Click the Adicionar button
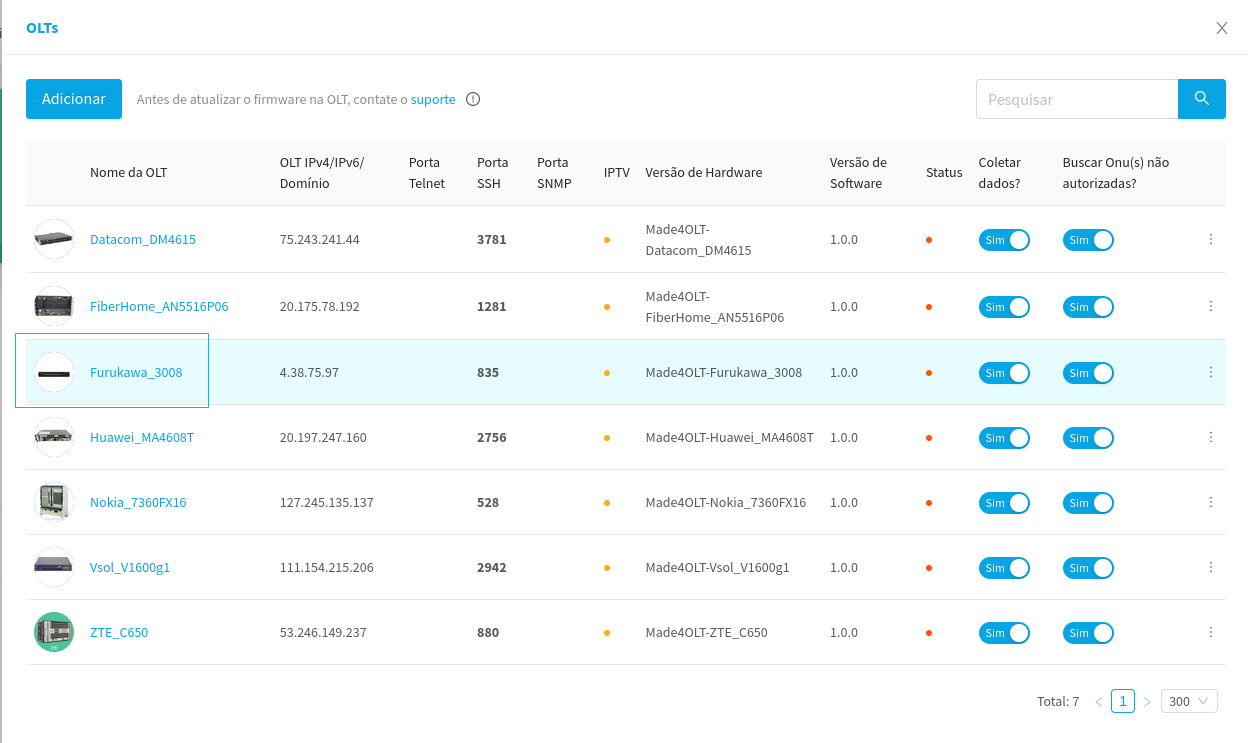The image size is (1248, 743). pos(74,99)
